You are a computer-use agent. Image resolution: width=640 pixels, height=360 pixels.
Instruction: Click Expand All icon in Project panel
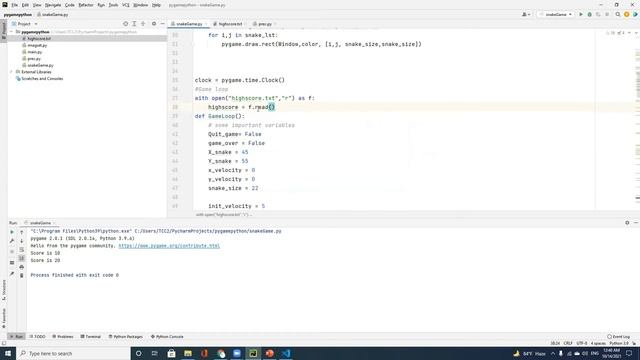[x=134, y=24]
